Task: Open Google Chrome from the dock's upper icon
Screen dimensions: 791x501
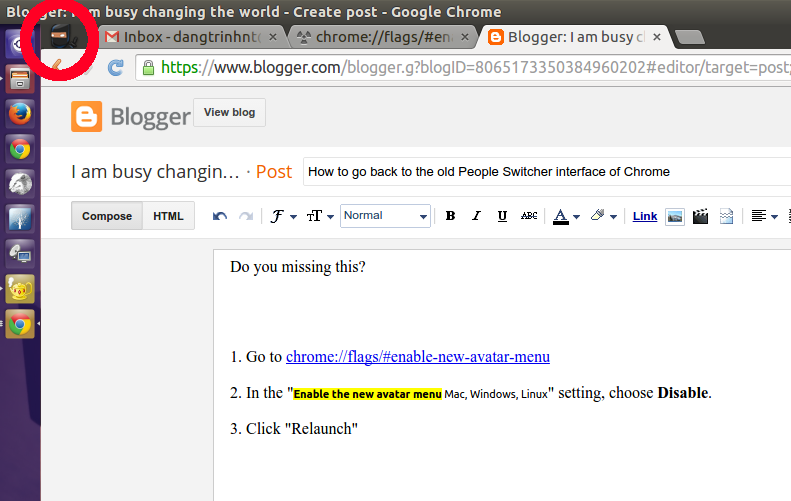Action: [x=20, y=149]
